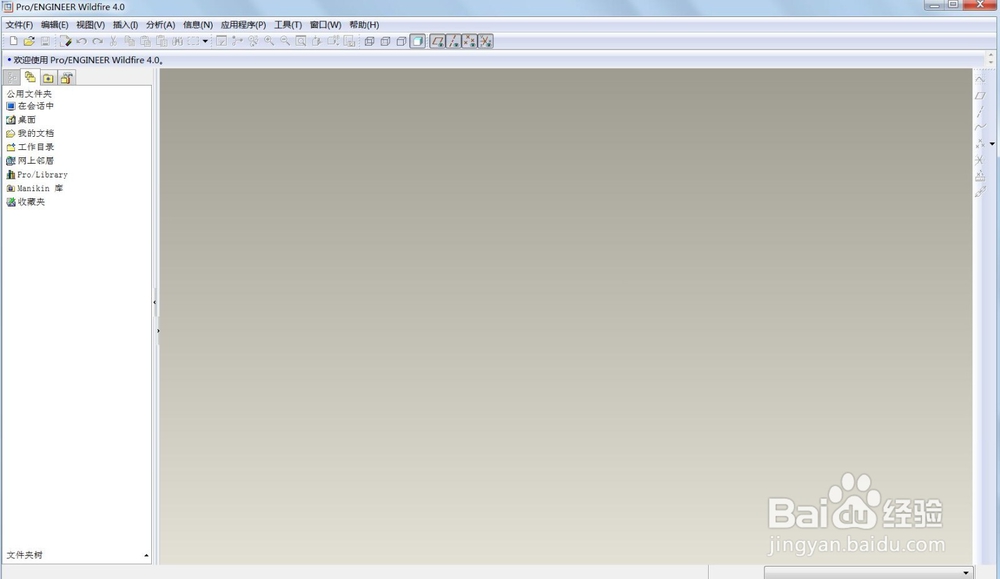The width and height of the screenshot is (1000, 579).
Task: Open the 编辑(E) menu
Action: (54, 25)
